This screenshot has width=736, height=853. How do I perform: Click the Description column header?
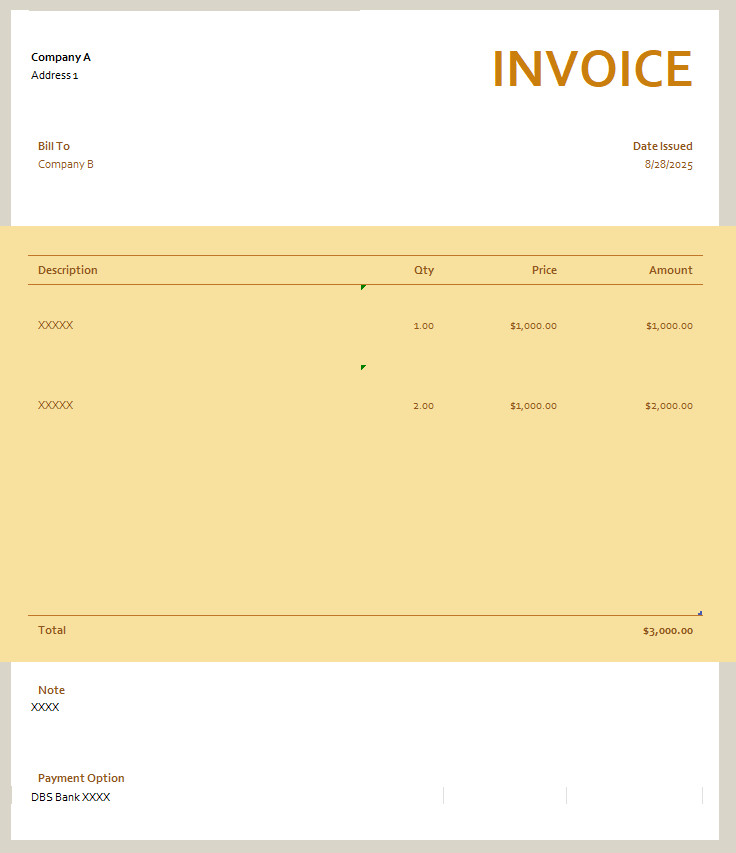point(68,270)
